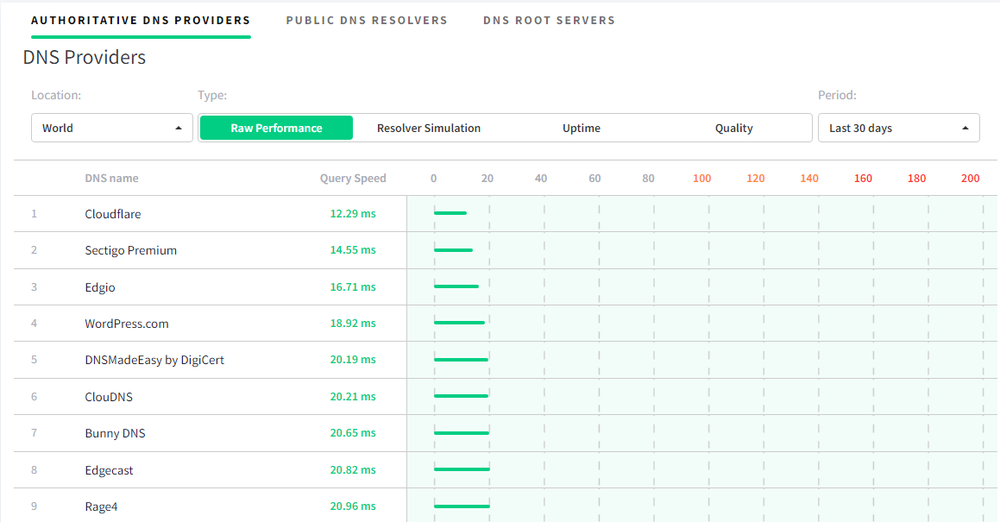Click WordPress.com's 18.92 ms value
This screenshot has width=1000, height=522.
[353, 324]
